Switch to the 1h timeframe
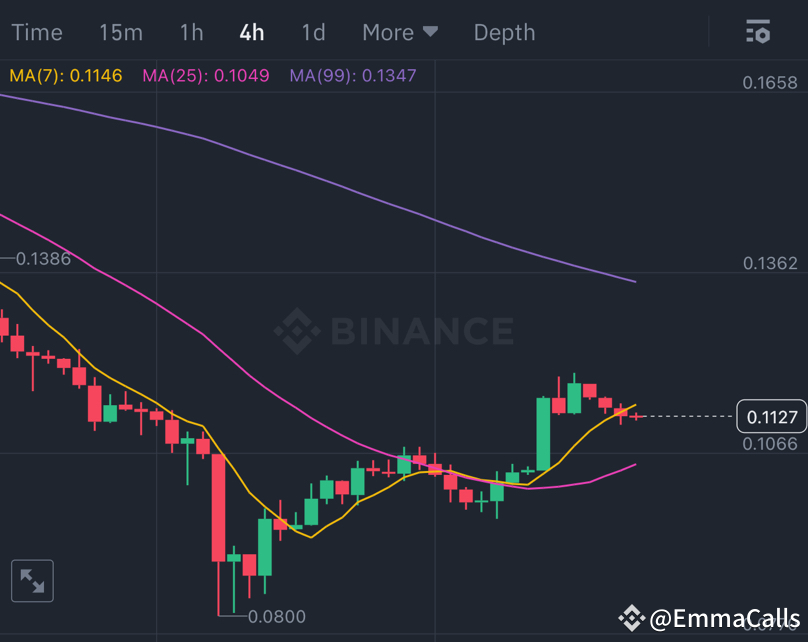 (x=191, y=32)
